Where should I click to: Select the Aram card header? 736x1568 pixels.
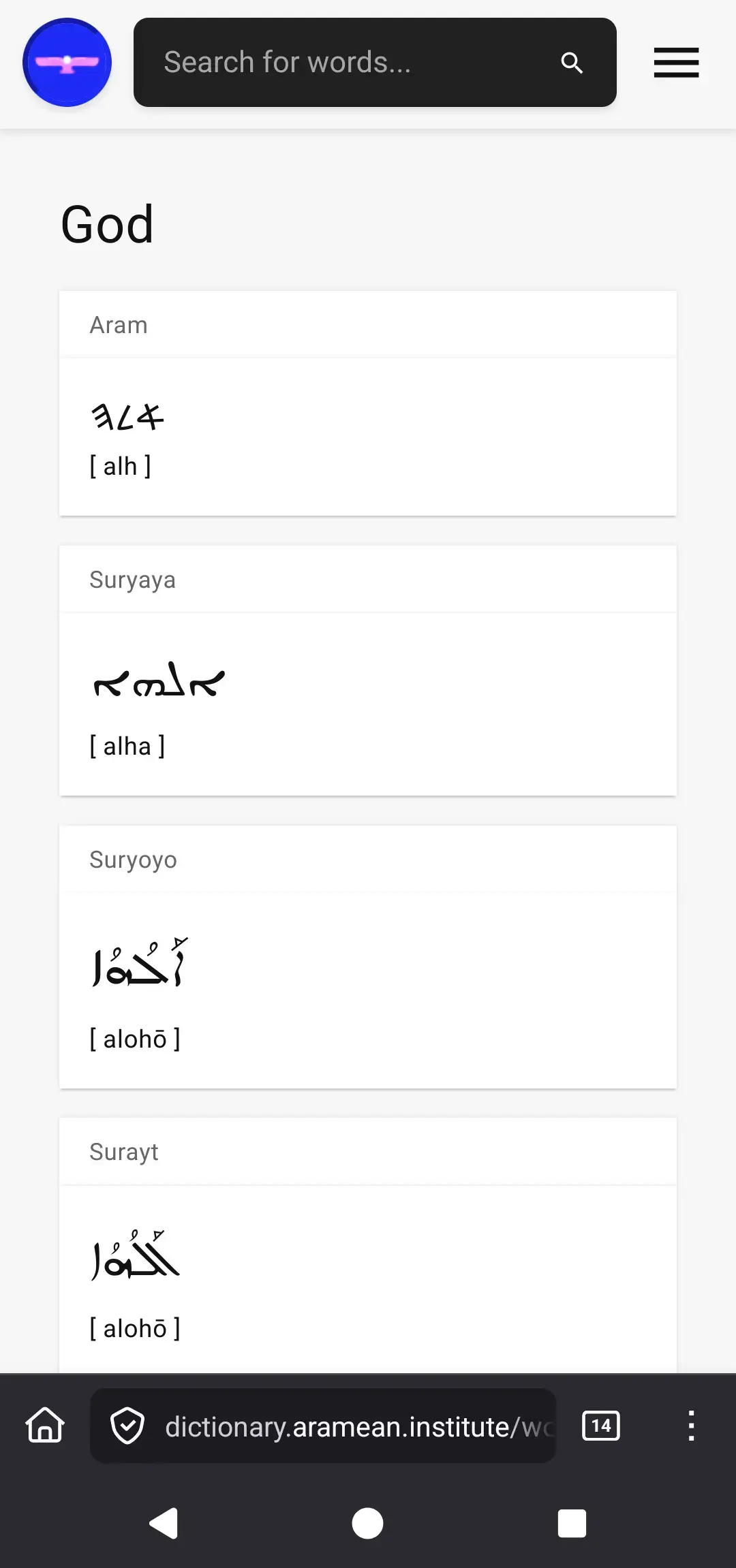367,325
